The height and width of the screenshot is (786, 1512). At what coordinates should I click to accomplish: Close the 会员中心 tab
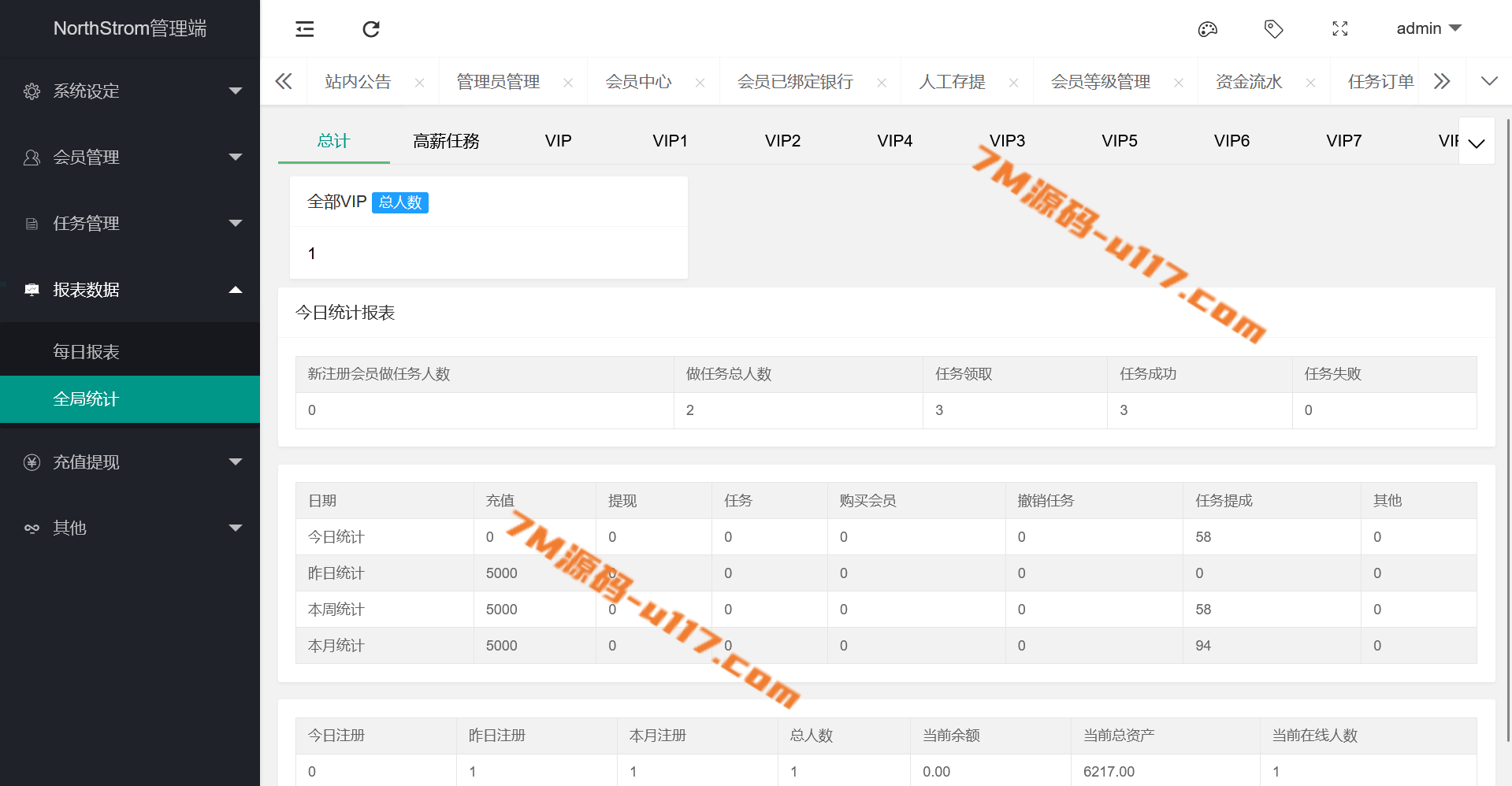(700, 83)
